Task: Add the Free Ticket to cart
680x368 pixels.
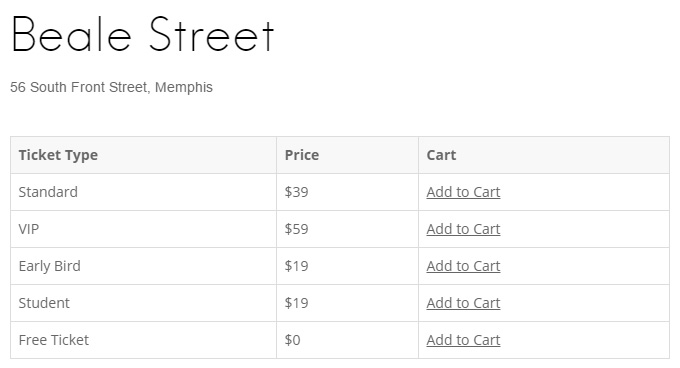Action: 463,340
